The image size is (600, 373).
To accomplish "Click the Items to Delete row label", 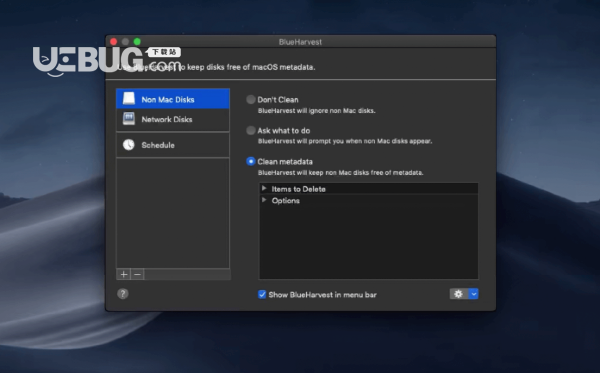I will click(298, 189).
